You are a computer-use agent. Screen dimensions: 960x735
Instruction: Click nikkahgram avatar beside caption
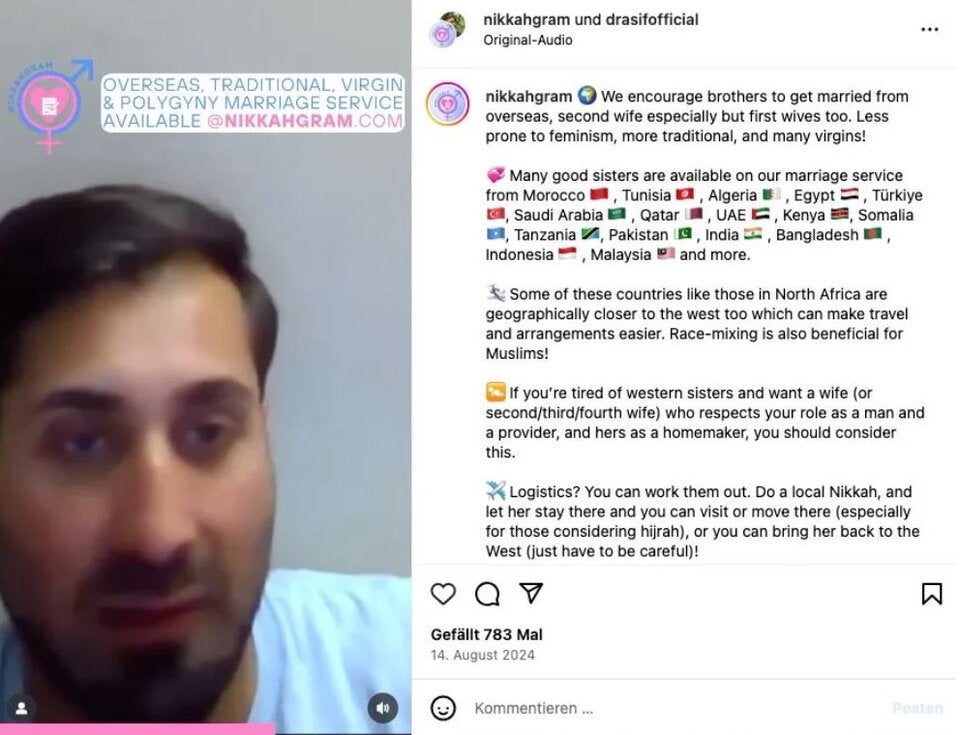tap(448, 104)
